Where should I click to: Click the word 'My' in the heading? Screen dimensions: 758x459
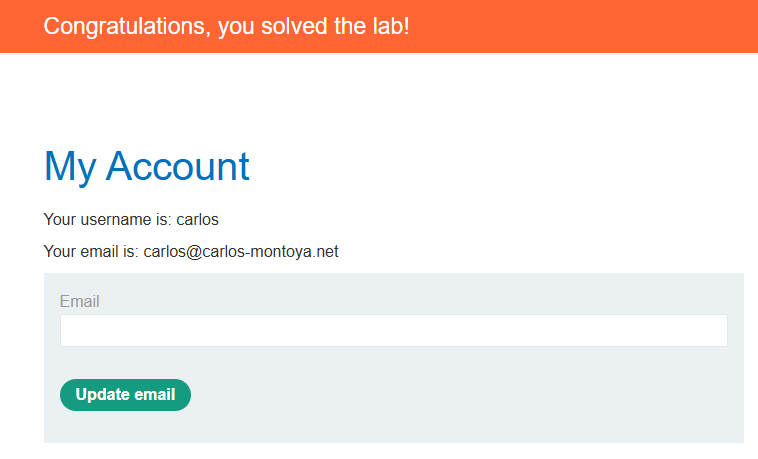point(70,166)
